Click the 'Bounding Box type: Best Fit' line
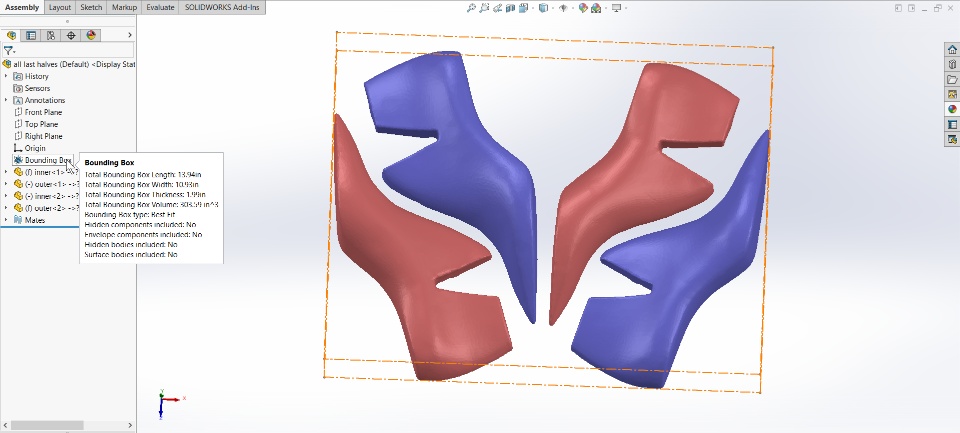This screenshot has width=960, height=433. pyautogui.click(x=132, y=215)
